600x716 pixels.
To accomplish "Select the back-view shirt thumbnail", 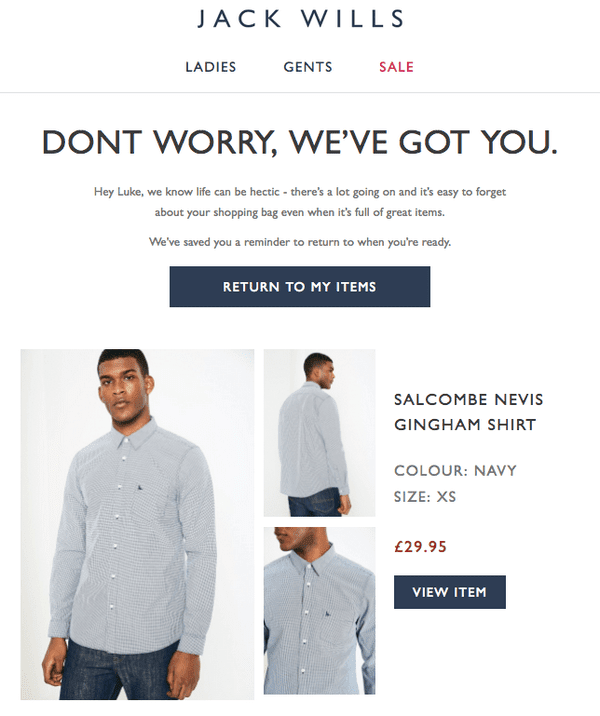I will point(319,433).
